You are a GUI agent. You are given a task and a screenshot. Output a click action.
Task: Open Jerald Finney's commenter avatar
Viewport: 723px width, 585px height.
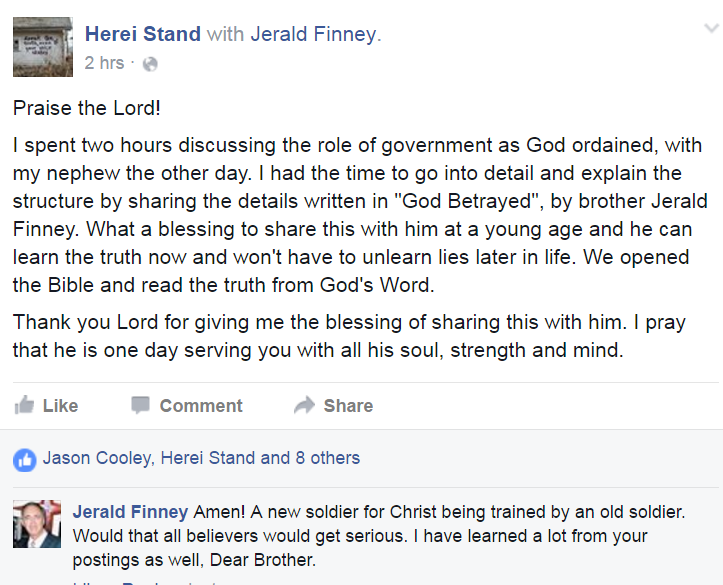[x=37, y=524]
